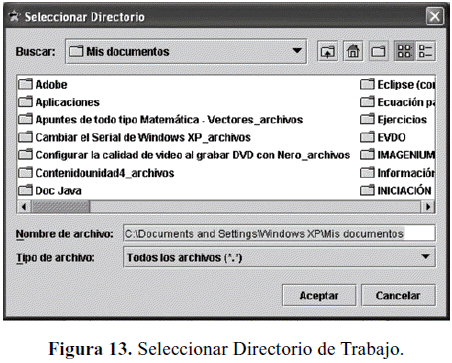This screenshot has width=452, height=363.
Task: Select the Ecuación folder
Action: [x=398, y=102]
